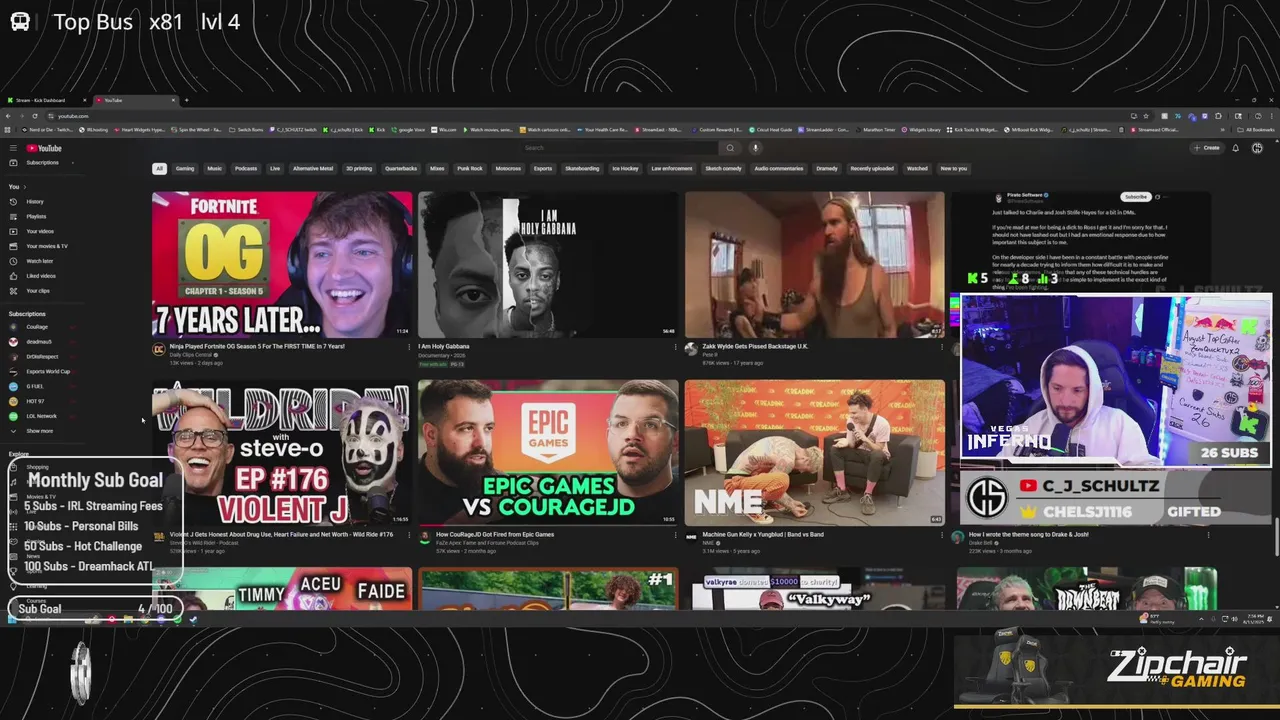
Task: Click the YouTube search field
Action: pos(620,148)
